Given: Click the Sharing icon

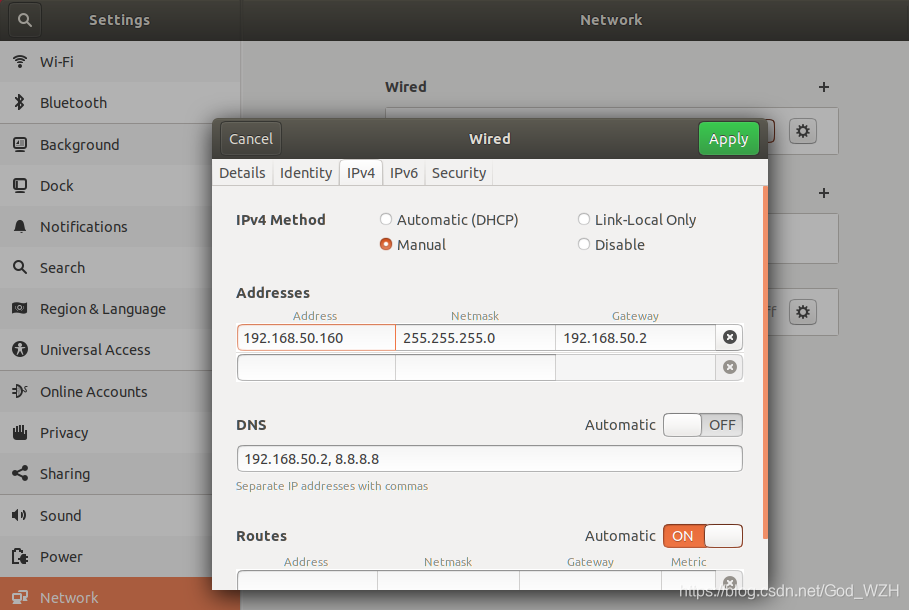Looking at the screenshot, I should pos(20,473).
